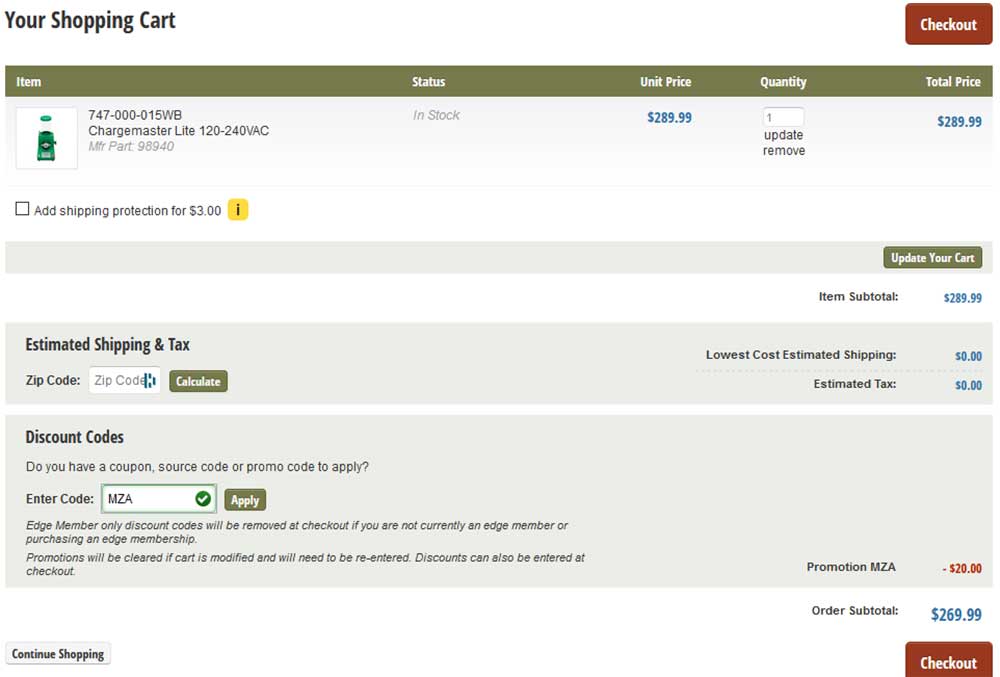Click the top Checkout button
The height and width of the screenshot is (677, 1000).
(x=948, y=24)
